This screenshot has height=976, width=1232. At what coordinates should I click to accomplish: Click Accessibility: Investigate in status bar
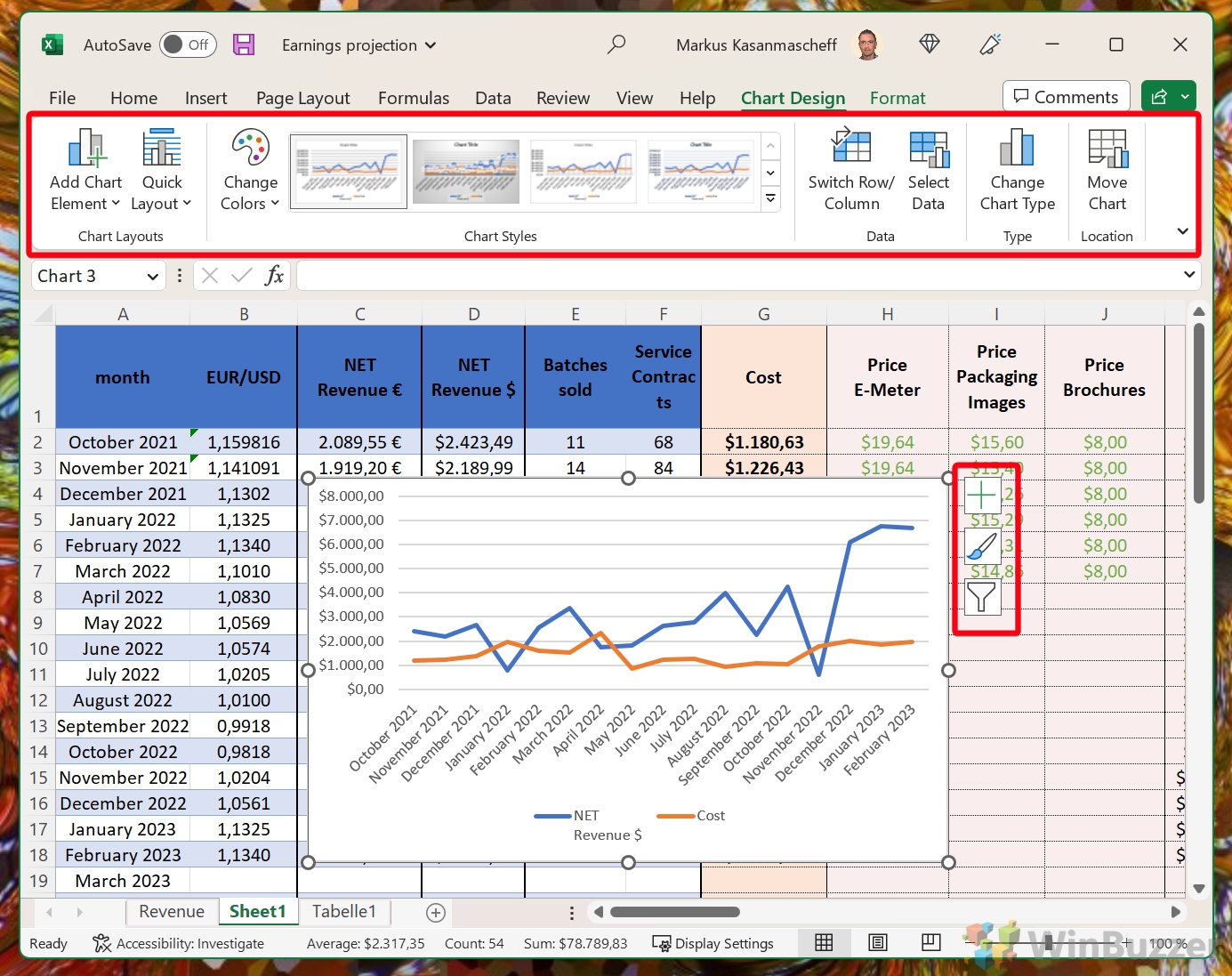tap(179, 943)
